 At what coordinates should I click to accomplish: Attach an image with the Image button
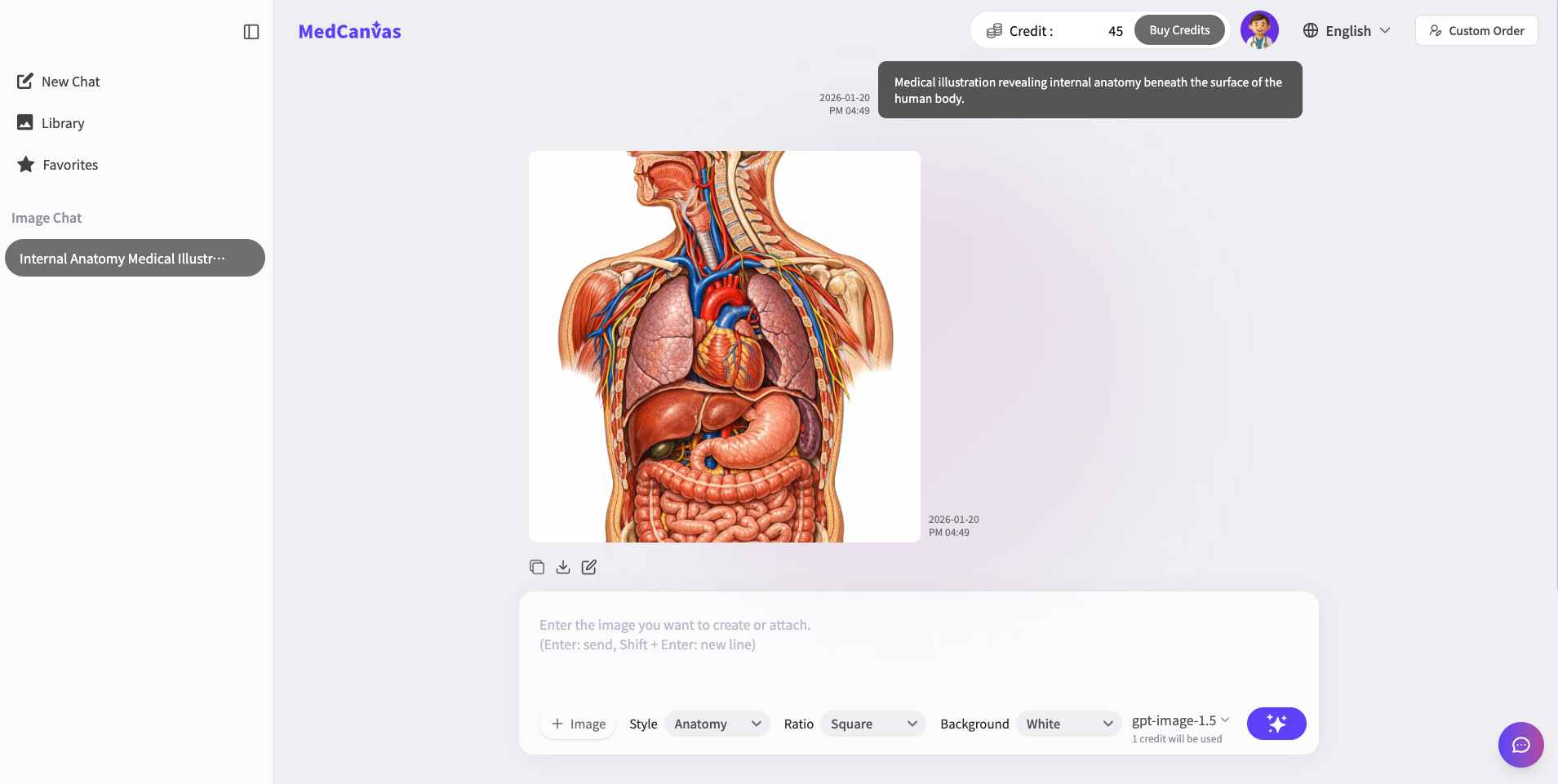pyautogui.click(x=576, y=724)
